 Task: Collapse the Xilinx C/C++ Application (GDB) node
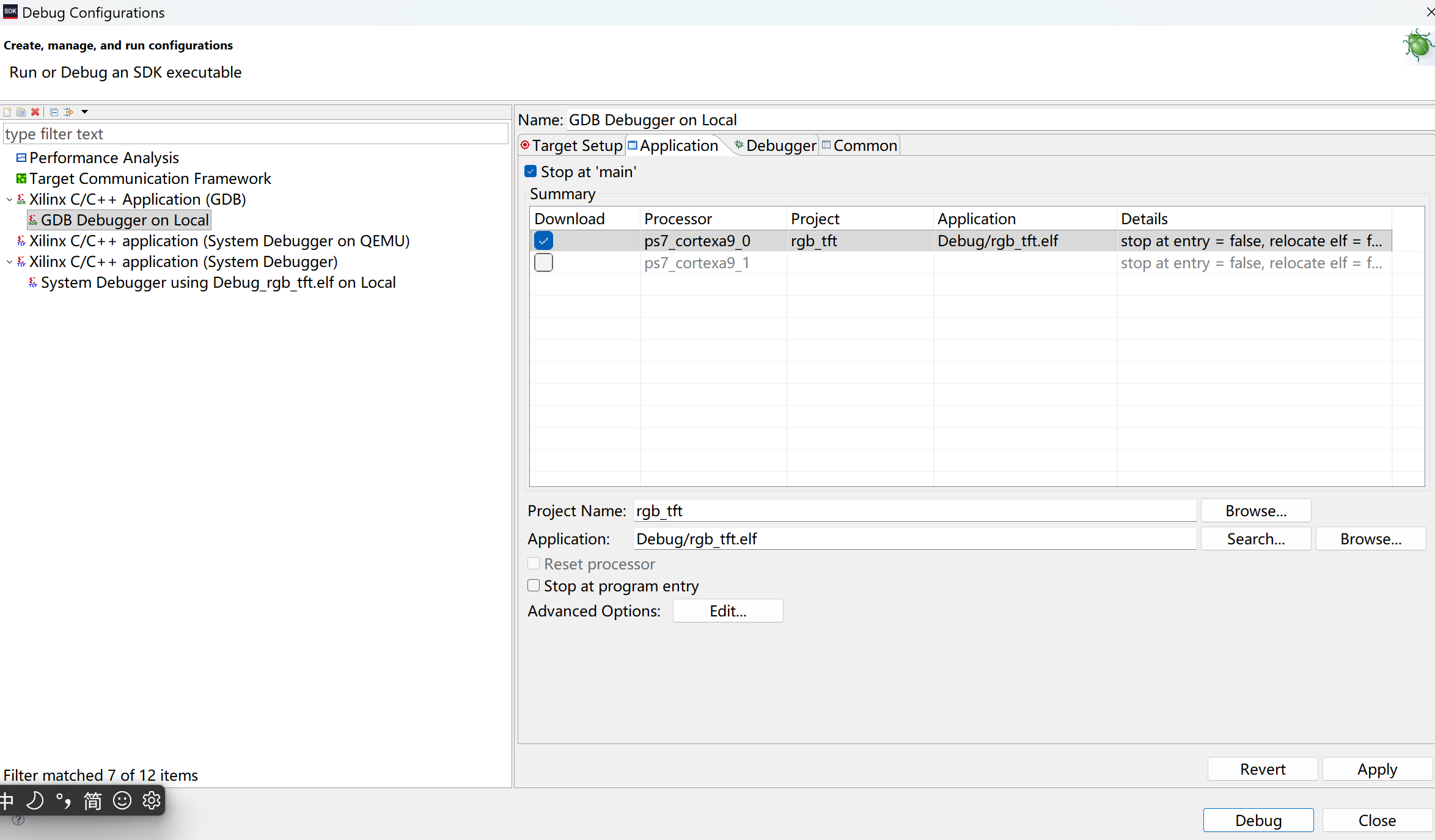click(x=9, y=200)
